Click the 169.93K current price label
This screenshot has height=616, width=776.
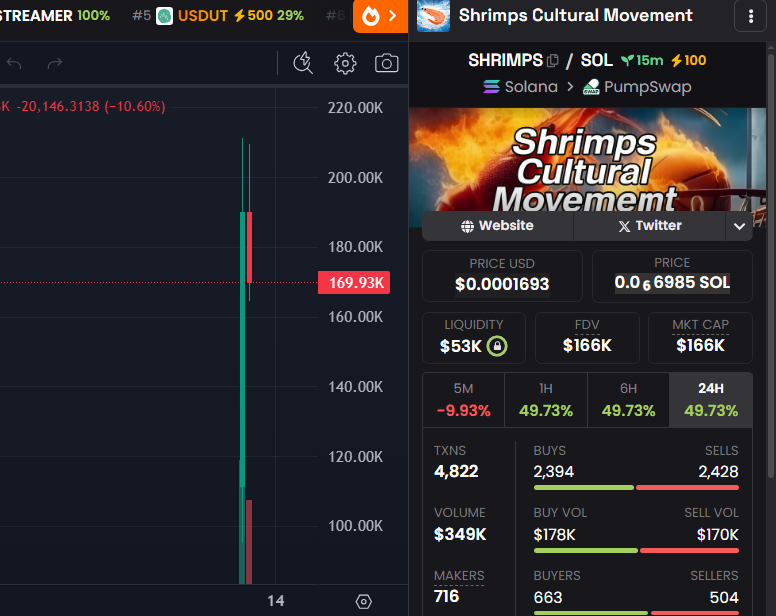(354, 283)
